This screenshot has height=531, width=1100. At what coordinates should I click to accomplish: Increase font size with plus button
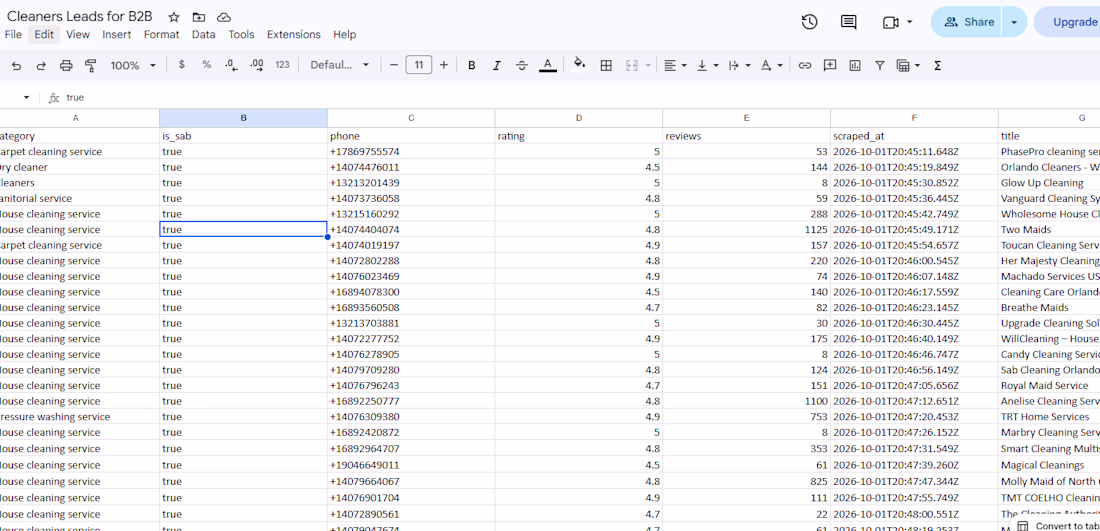click(444, 65)
